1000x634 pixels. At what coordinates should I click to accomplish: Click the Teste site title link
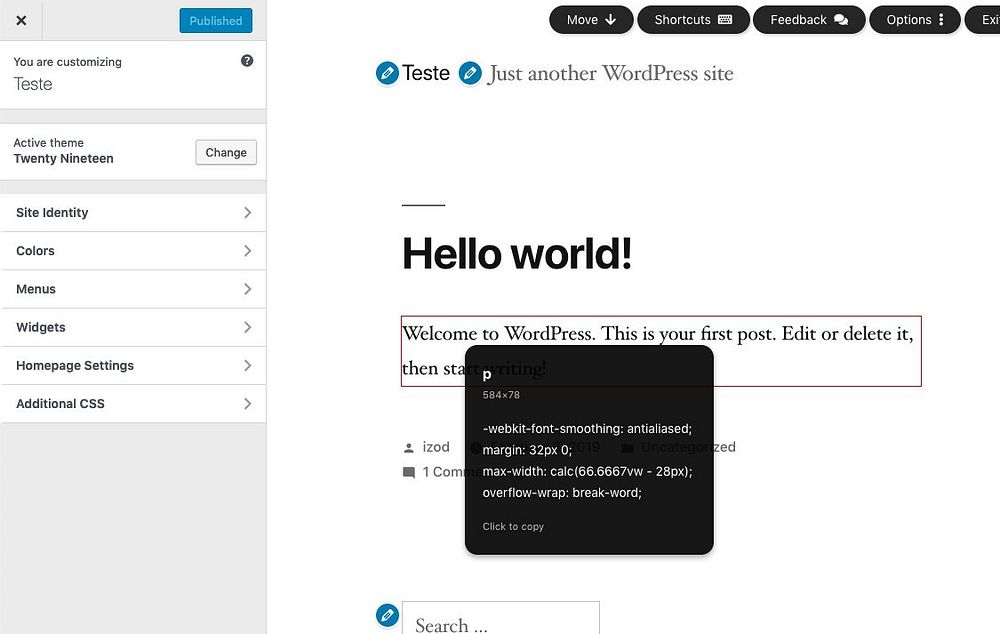[x=425, y=73]
